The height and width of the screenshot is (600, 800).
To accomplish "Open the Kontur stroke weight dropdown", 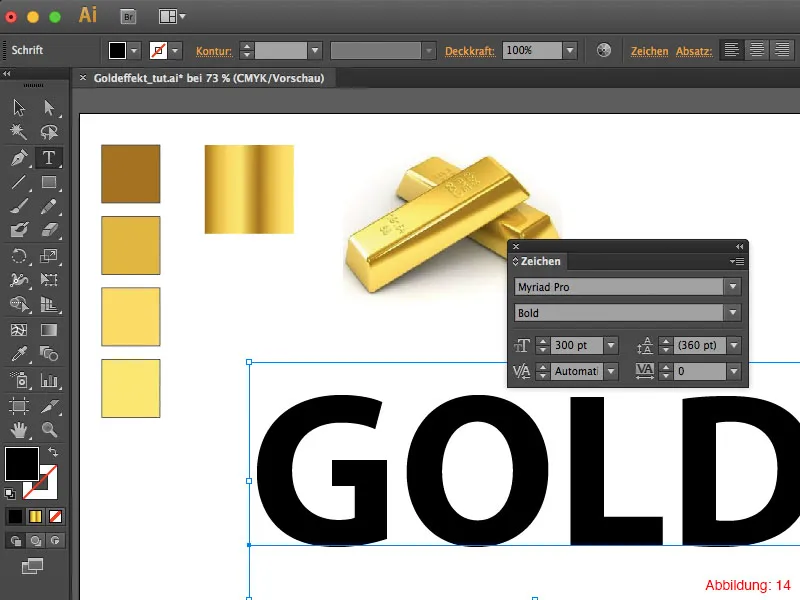I will pyautogui.click(x=315, y=51).
